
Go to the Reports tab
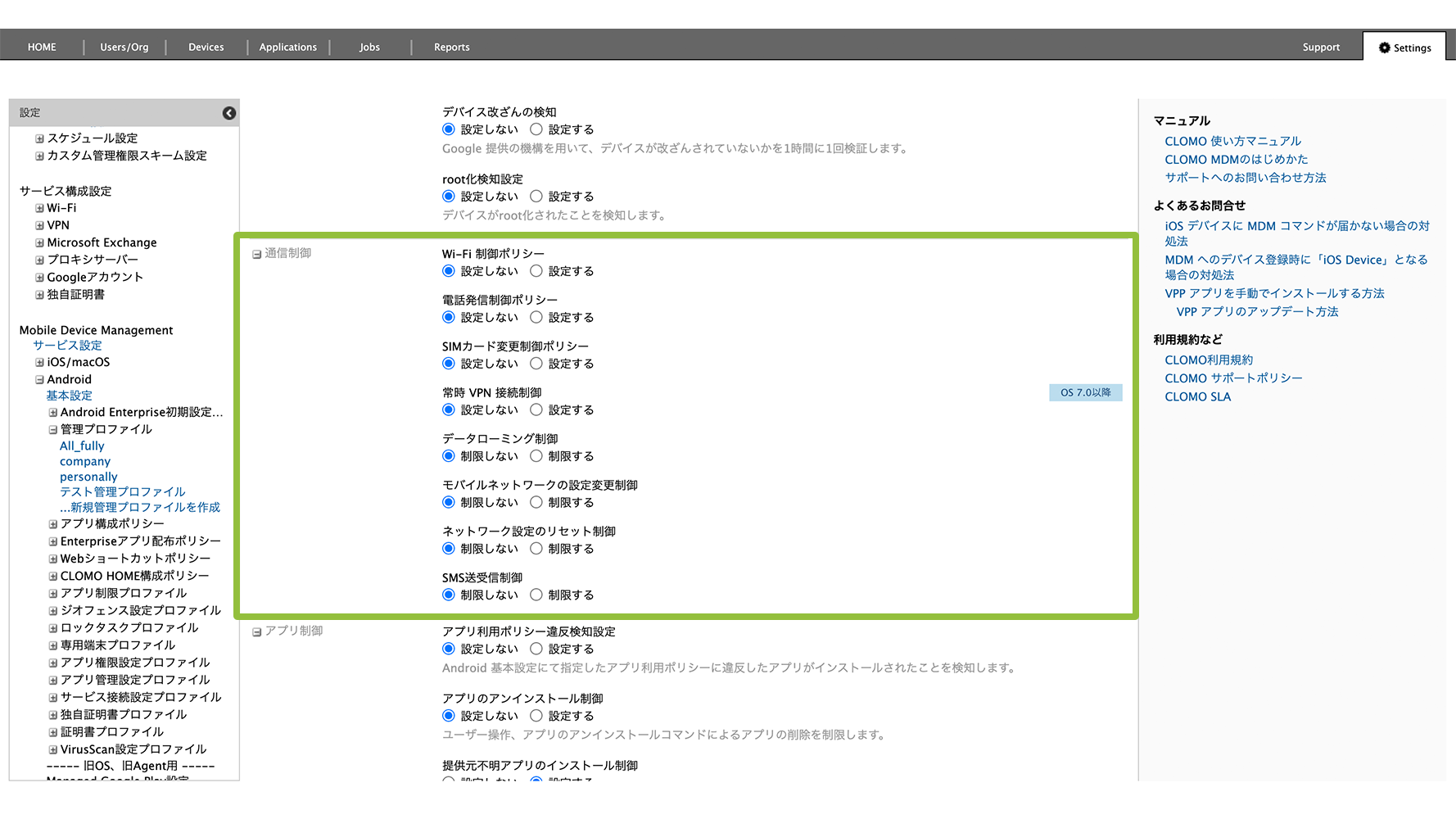pos(451,48)
